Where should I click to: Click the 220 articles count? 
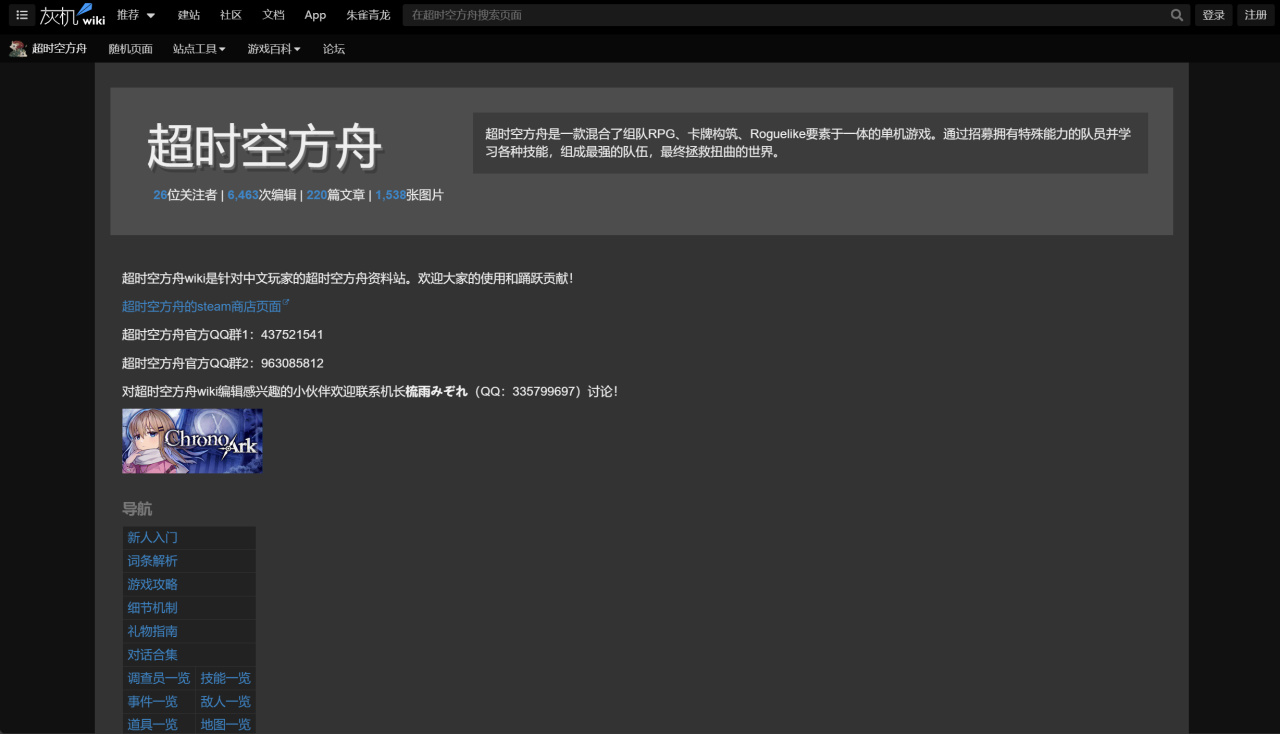[317, 196]
